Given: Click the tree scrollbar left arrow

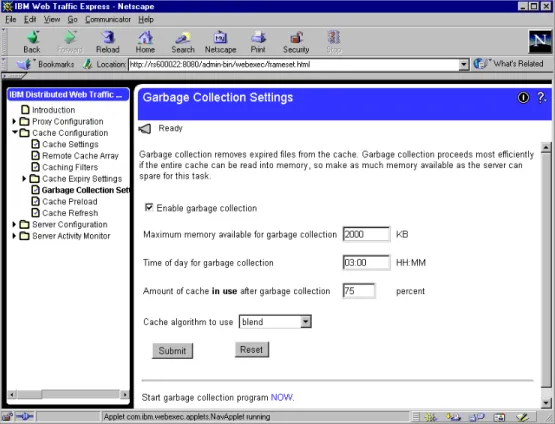Looking at the screenshot, I should click(12, 394).
